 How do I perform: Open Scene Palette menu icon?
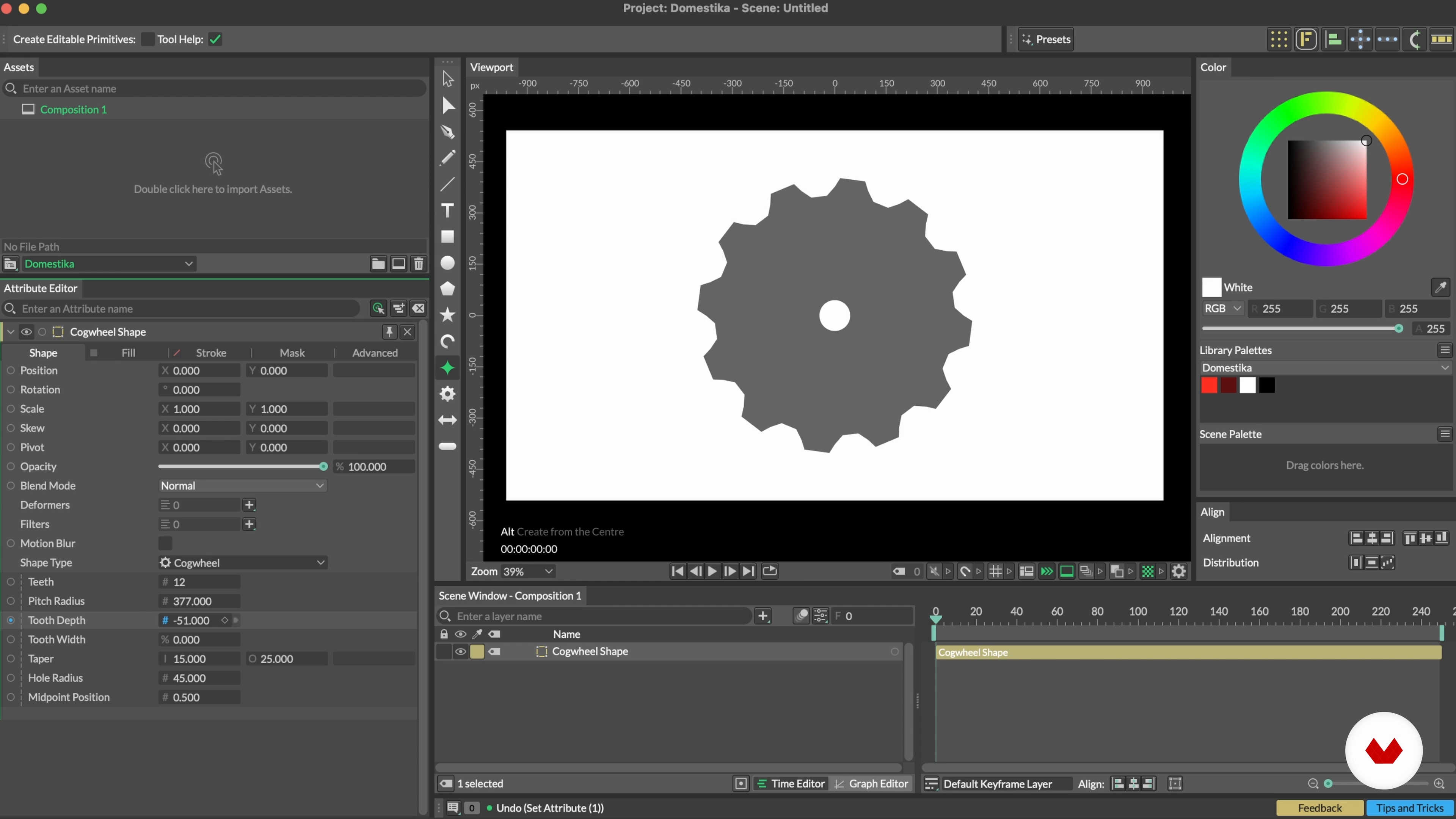click(1445, 434)
